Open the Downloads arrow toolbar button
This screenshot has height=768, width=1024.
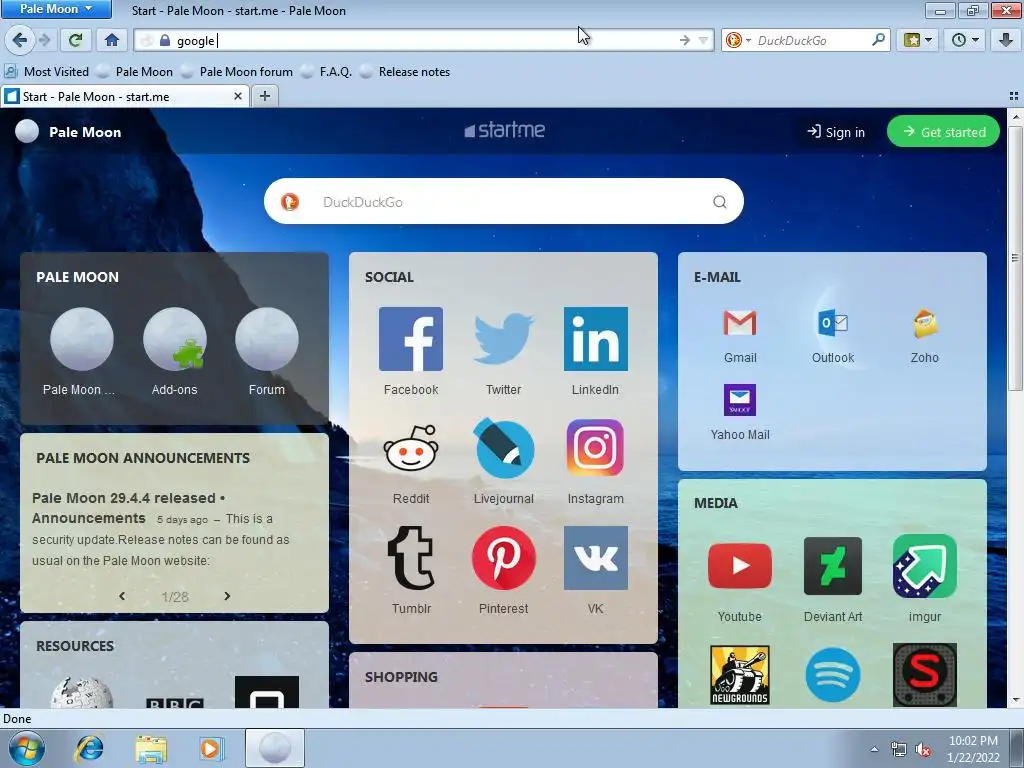click(x=1006, y=40)
